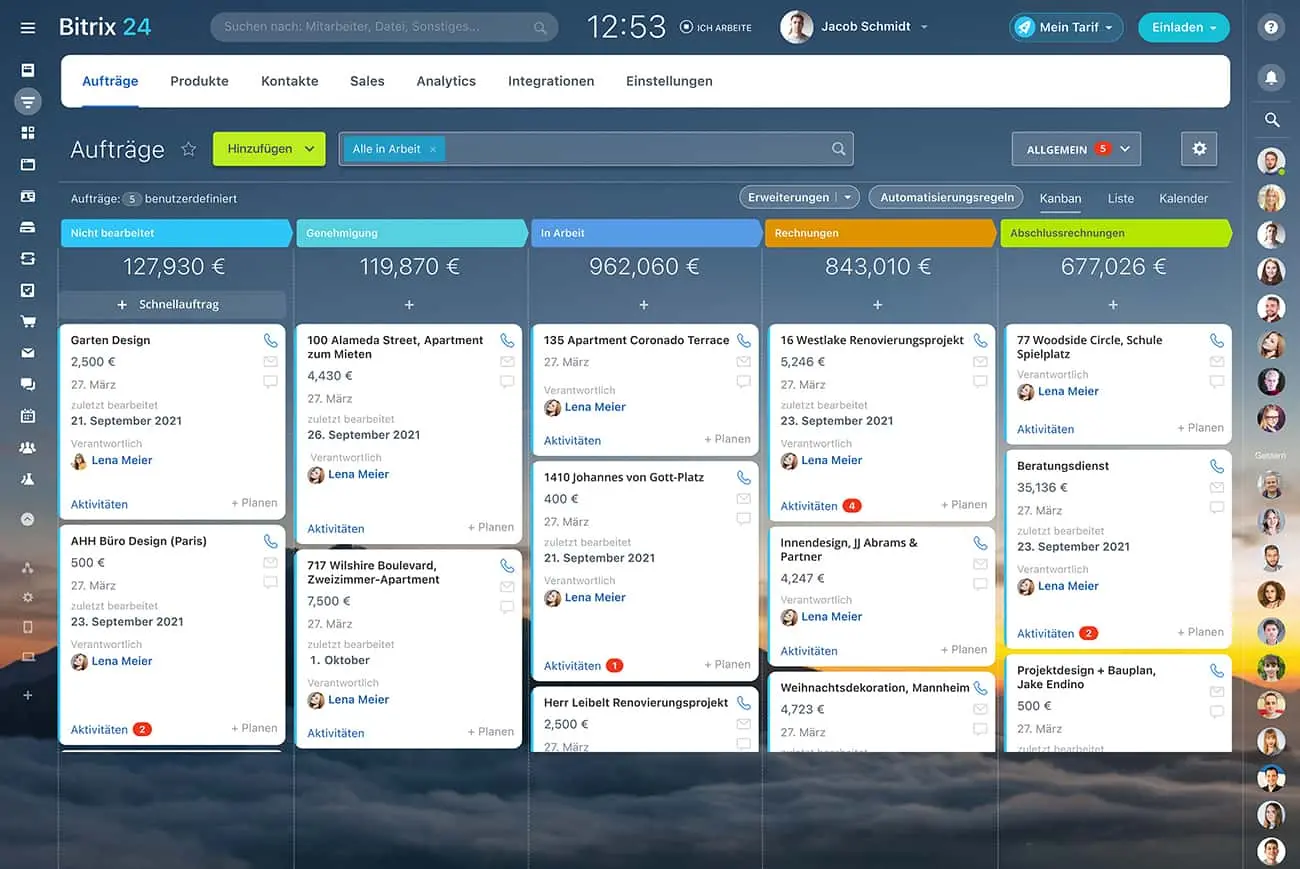The image size is (1300, 869).
Task: Switch to the Liste view
Action: (1120, 198)
